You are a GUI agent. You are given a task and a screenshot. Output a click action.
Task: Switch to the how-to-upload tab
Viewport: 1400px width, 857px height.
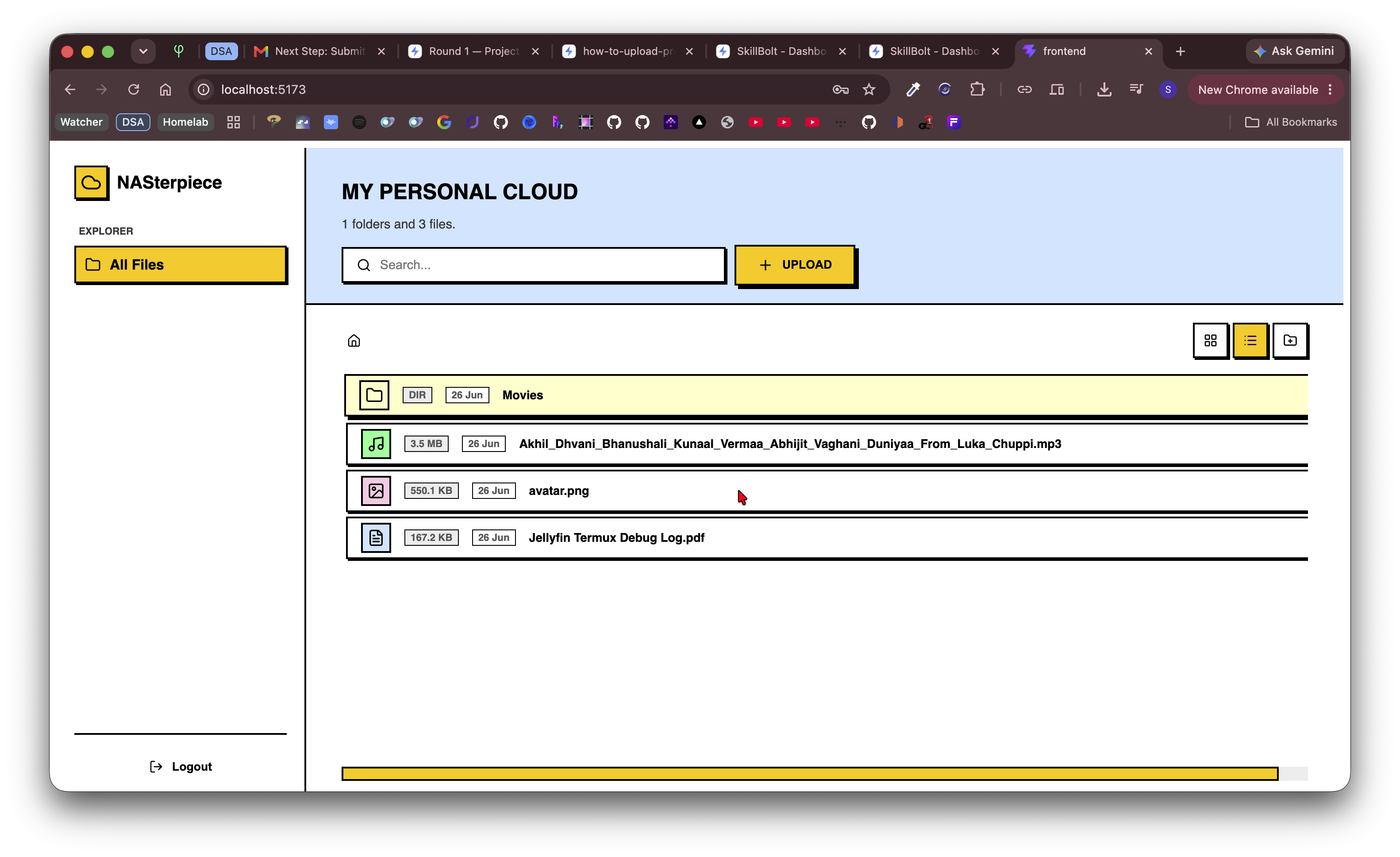(x=627, y=51)
